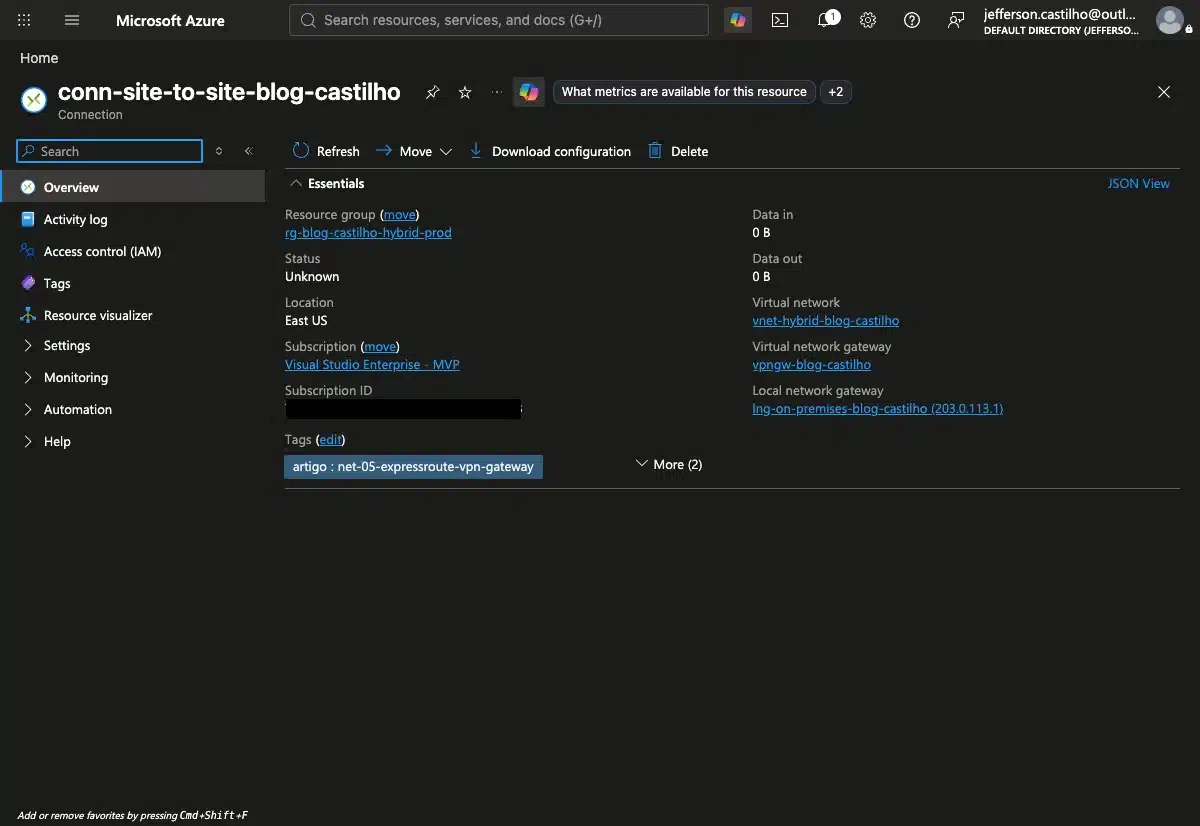Click the user account avatar
This screenshot has width=1200, height=826.
tap(1169, 20)
